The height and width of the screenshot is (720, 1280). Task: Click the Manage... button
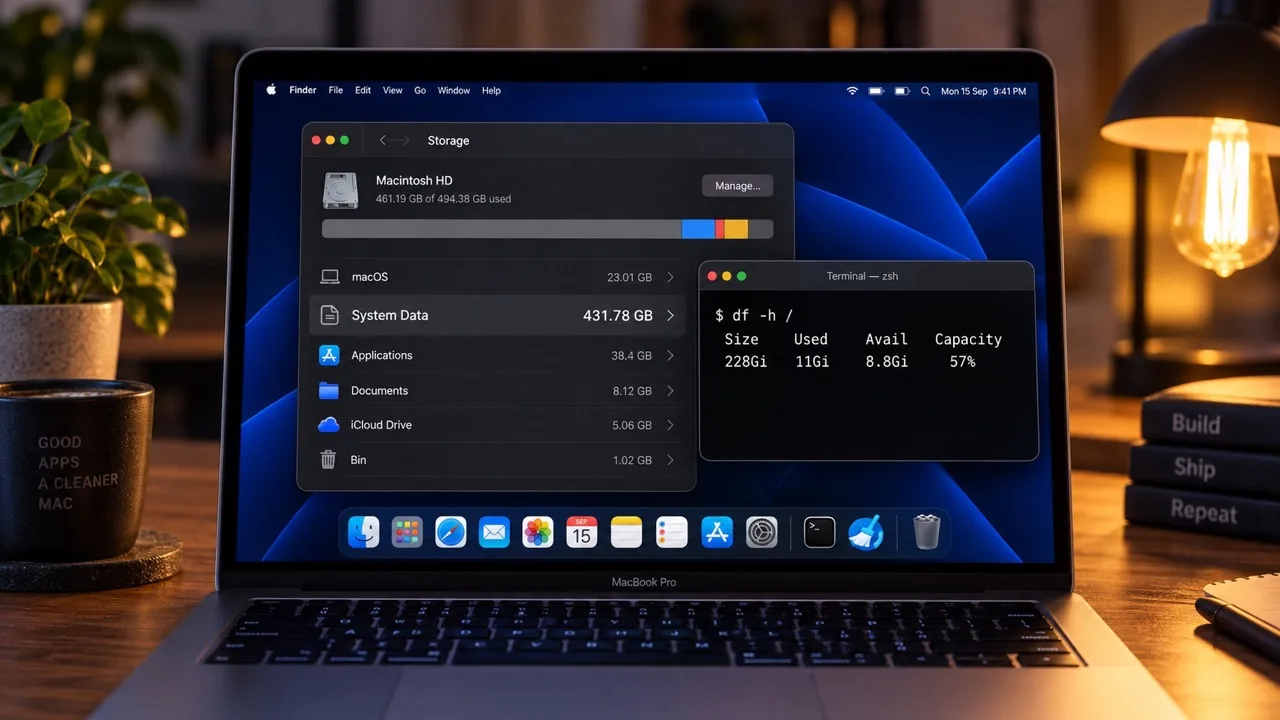[x=737, y=185]
